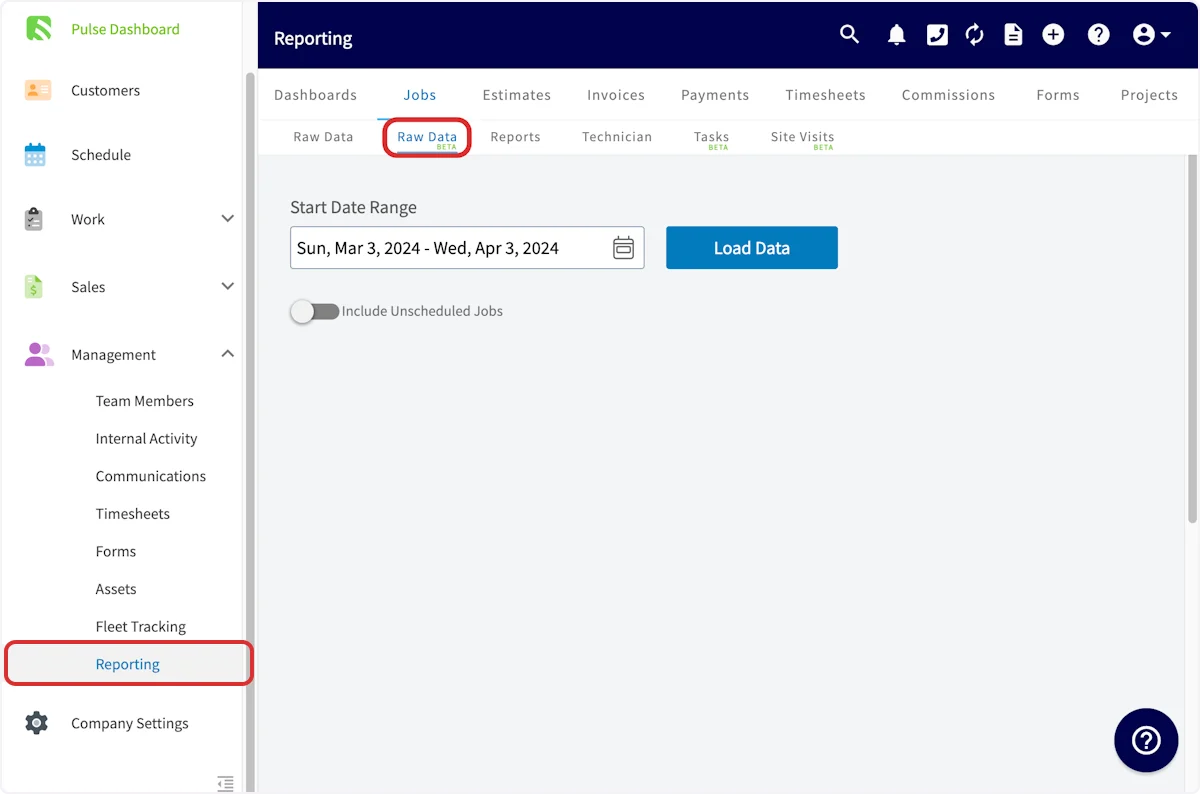Open search with the magnifier icon
This screenshot has height=794, width=1200.
[x=849, y=35]
